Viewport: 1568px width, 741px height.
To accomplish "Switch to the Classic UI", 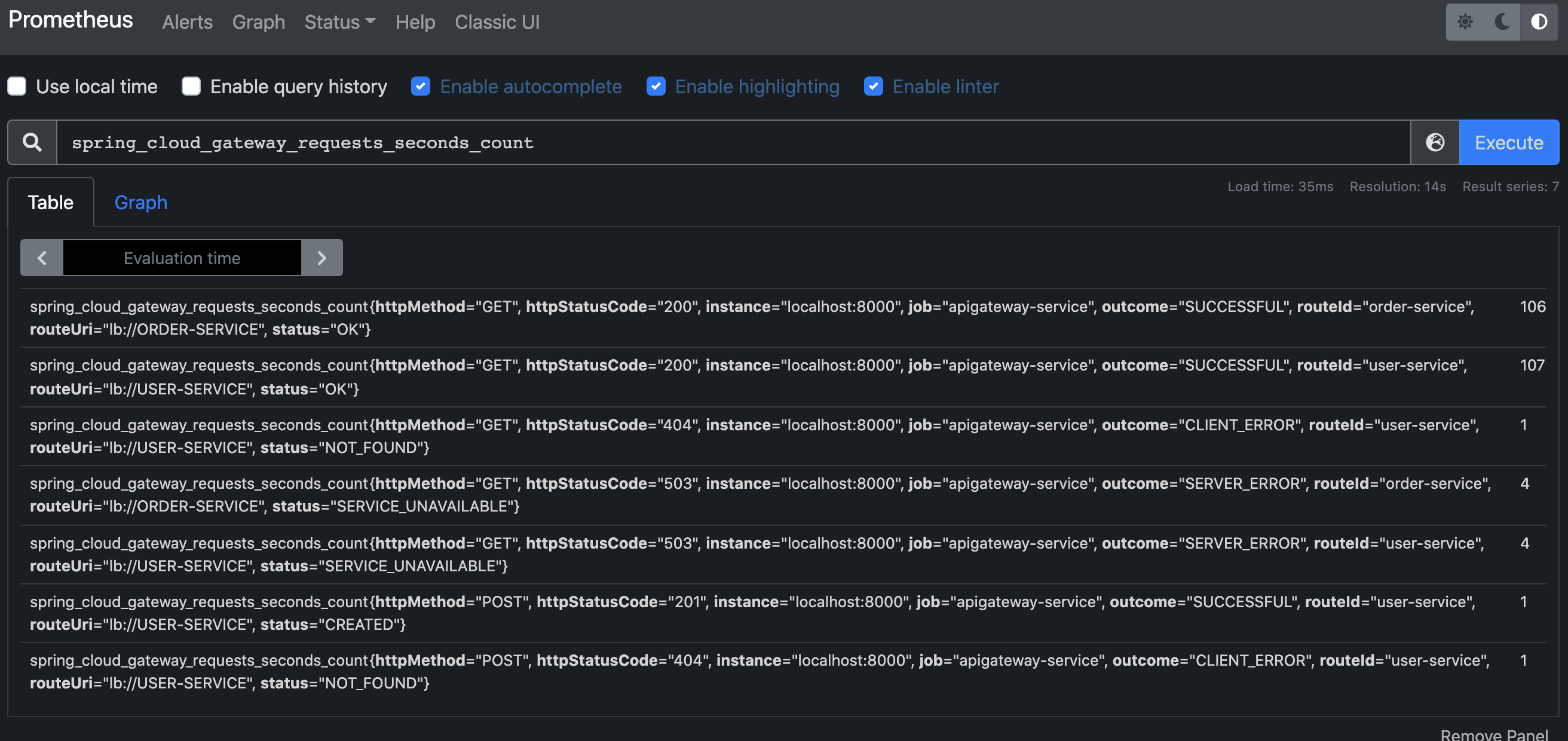I will (x=497, y=22).
